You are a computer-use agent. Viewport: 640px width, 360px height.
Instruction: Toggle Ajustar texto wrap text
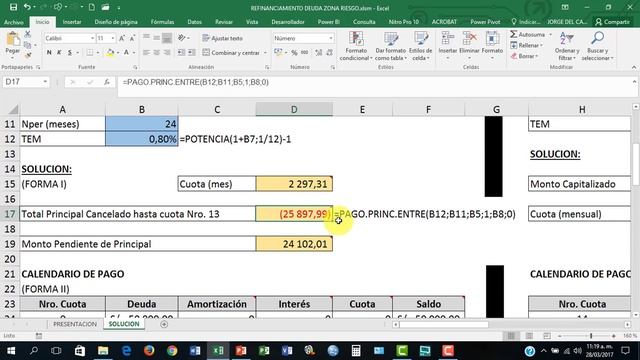(x=222, y=38)
